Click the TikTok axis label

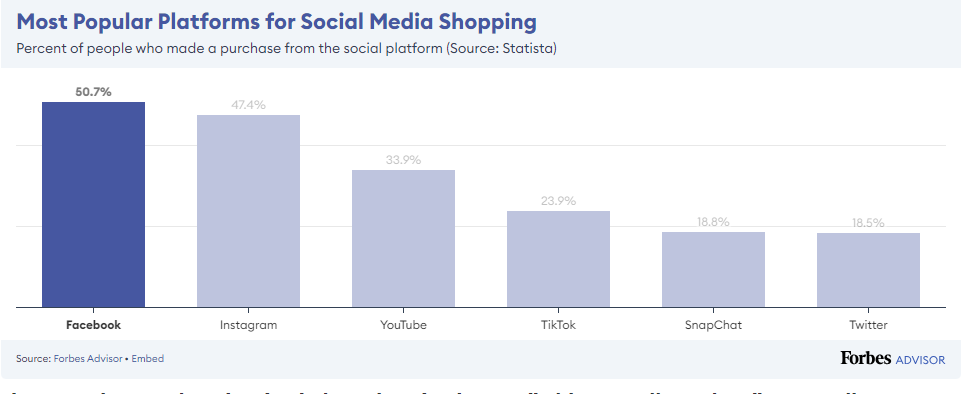558,325
